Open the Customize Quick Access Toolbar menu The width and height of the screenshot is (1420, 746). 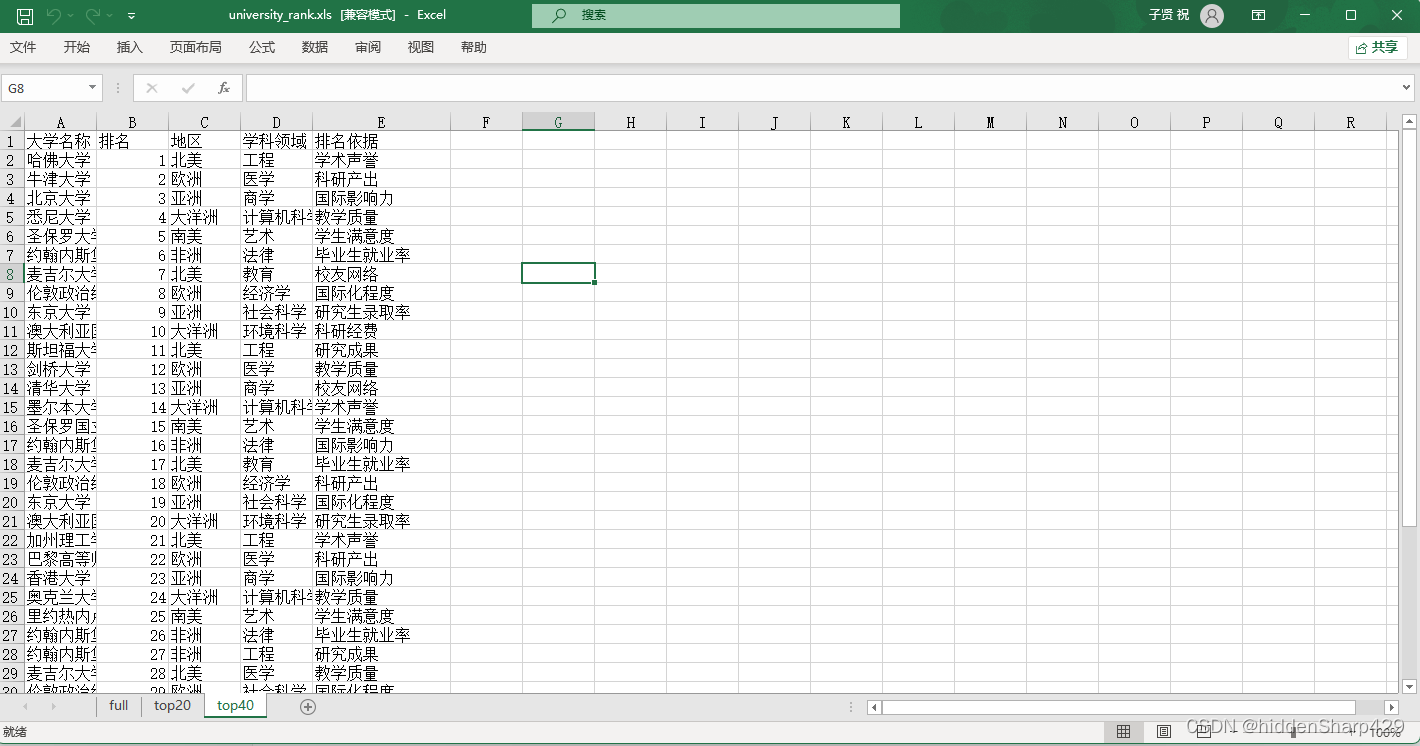pyautogui.click(x=132, y=16)
